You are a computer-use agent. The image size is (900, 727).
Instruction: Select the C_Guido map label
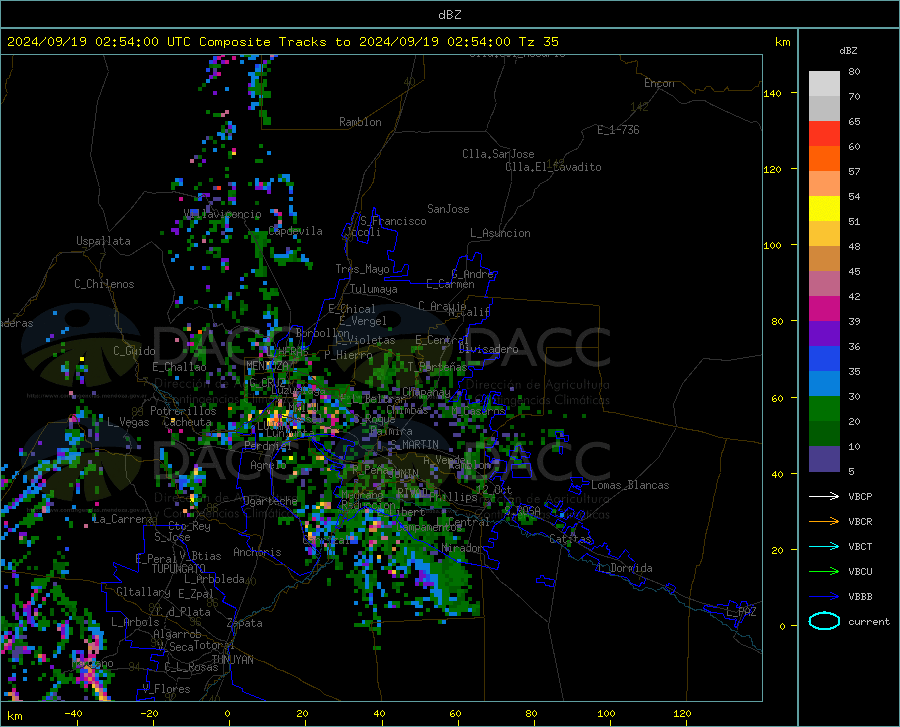tap(134, 351)
